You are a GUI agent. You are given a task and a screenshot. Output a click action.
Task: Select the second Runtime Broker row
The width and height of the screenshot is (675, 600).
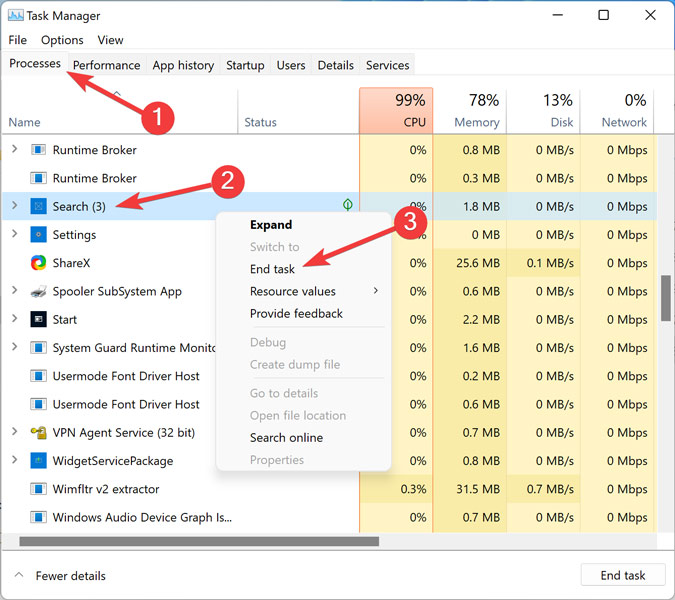point(329,178)
